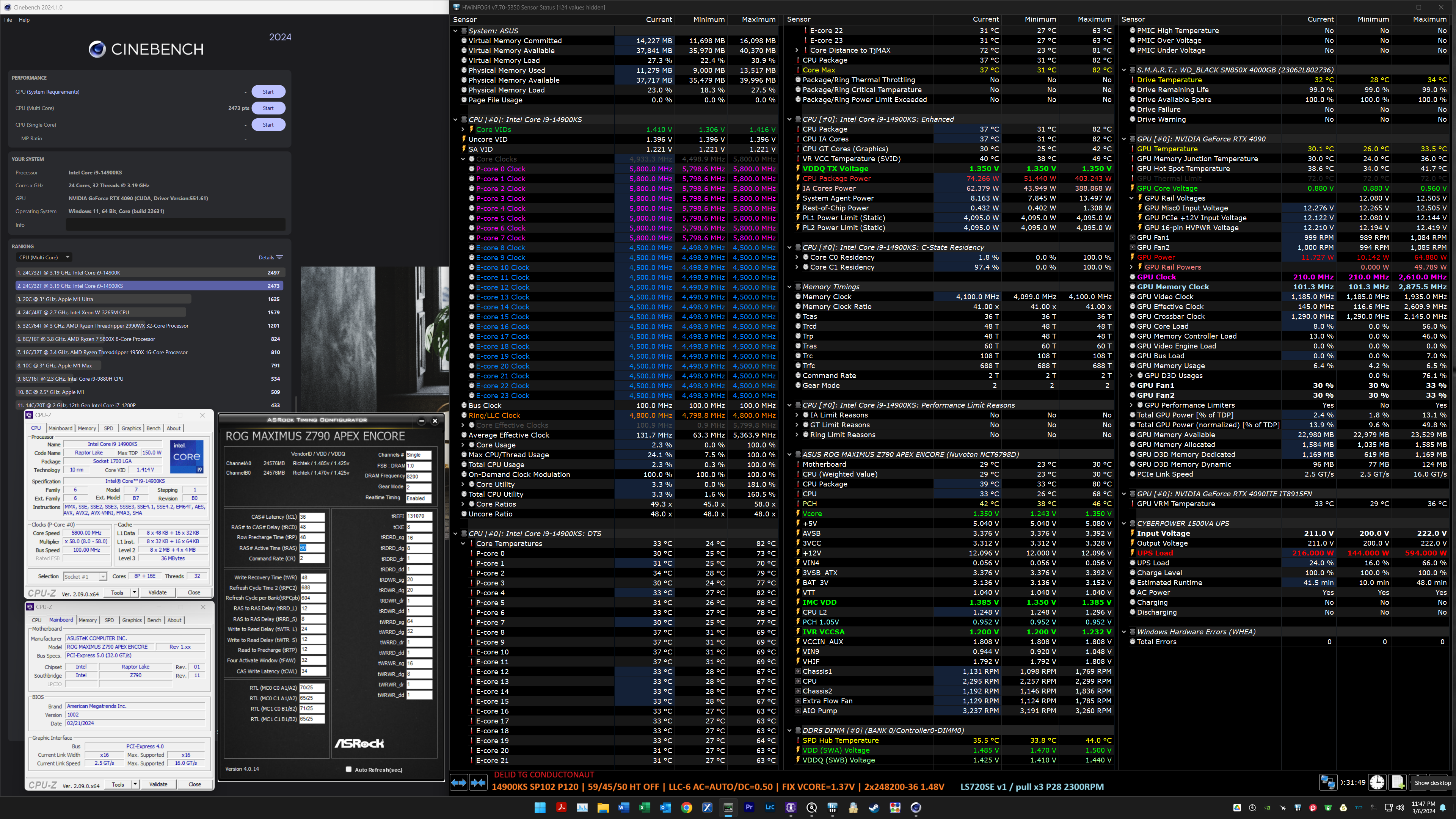Click the HWiNFO collapse-columns arrows icon
This screenshot has width=1456, height=819.
coord(478,783)
